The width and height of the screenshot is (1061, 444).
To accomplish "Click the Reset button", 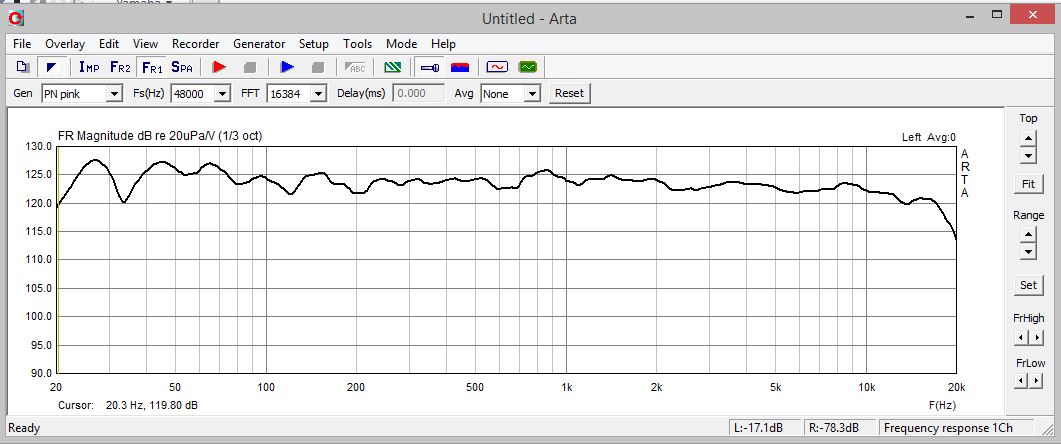I will coord(569,93).
